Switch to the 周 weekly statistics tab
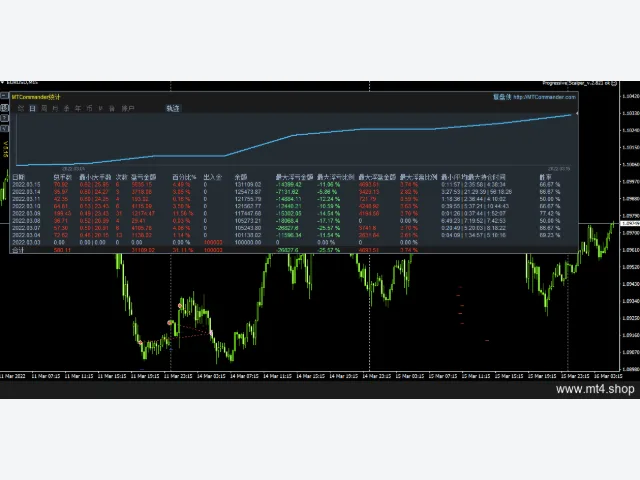Screen dimensions: 640x480 (44, 109)
